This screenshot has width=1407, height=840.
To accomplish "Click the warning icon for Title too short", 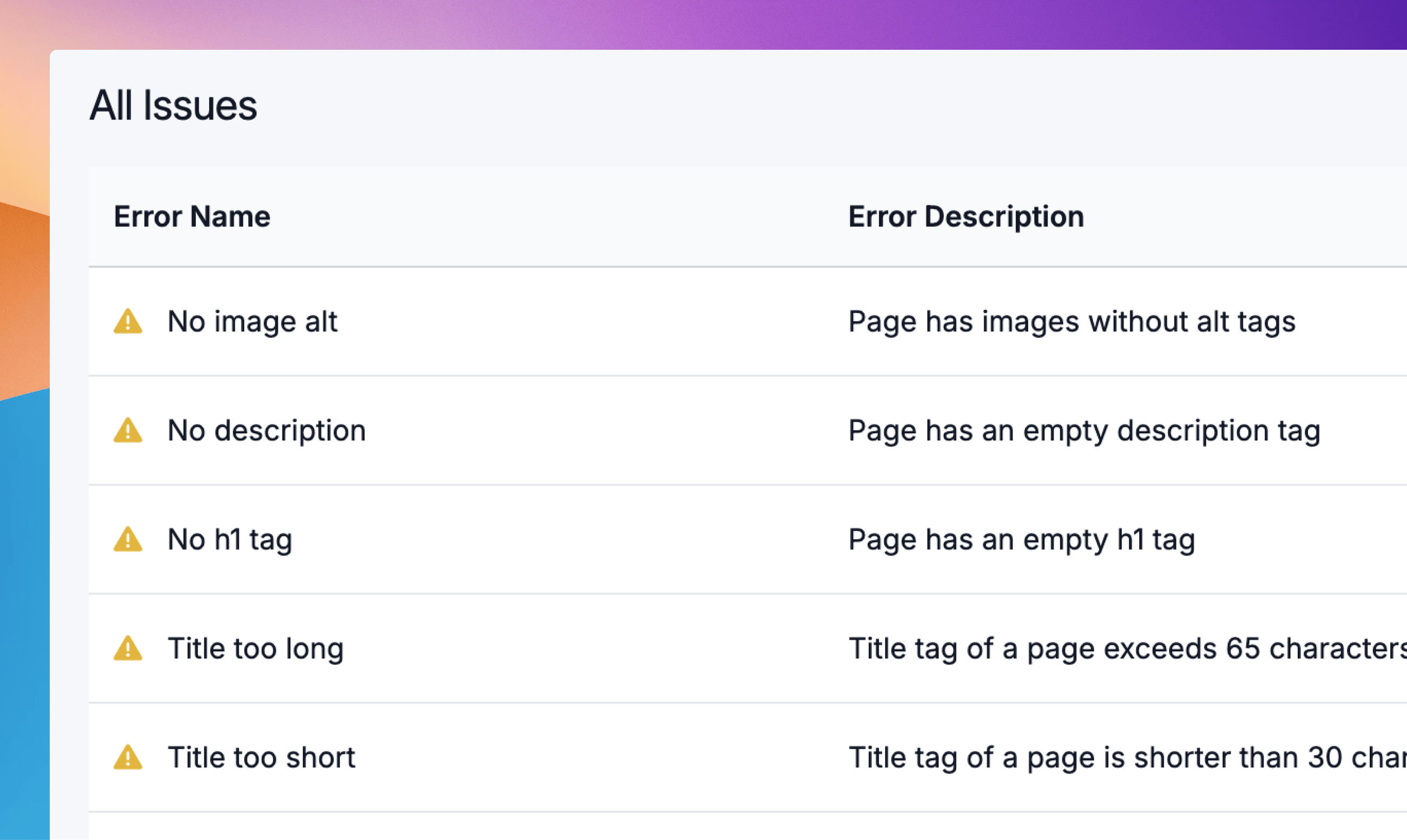I will pos(128,757).
